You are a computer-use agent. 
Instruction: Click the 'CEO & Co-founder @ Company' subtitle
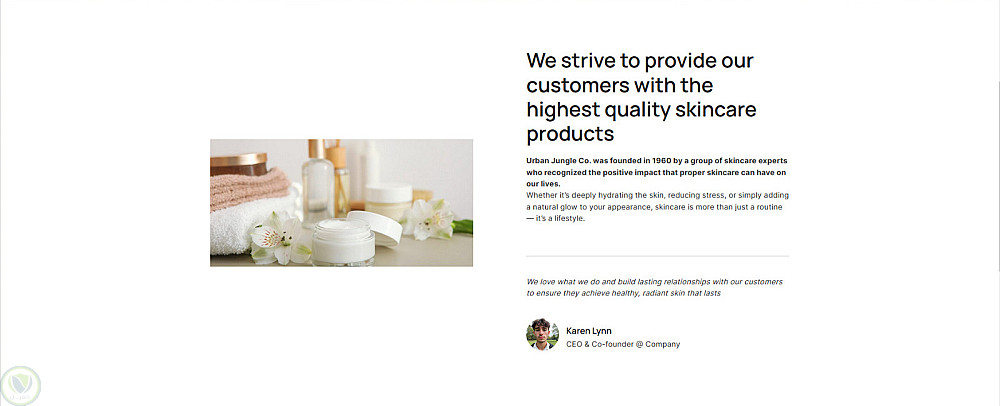click(x=622, y=344)
